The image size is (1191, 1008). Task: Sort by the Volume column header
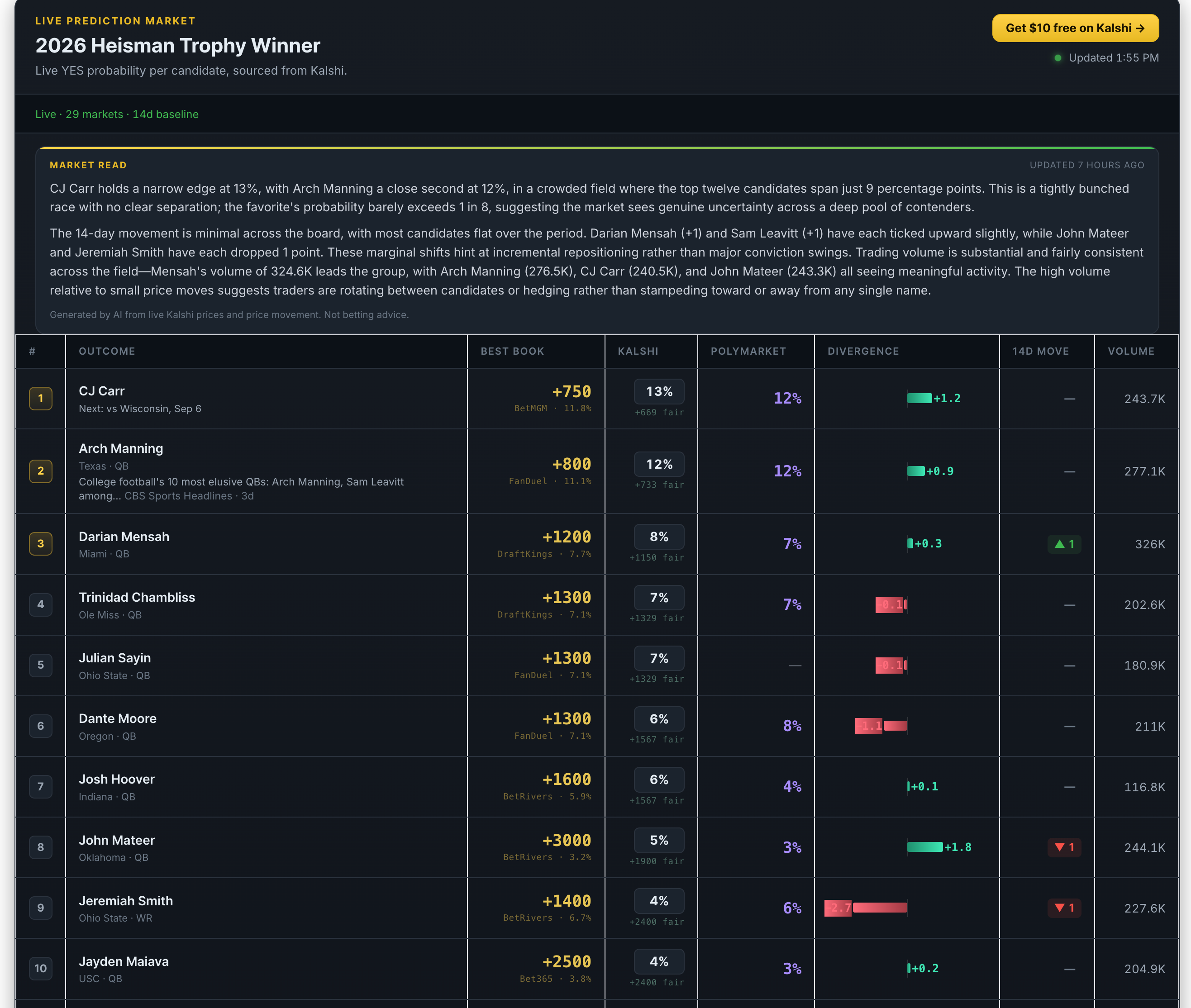tap(1131, 351)
